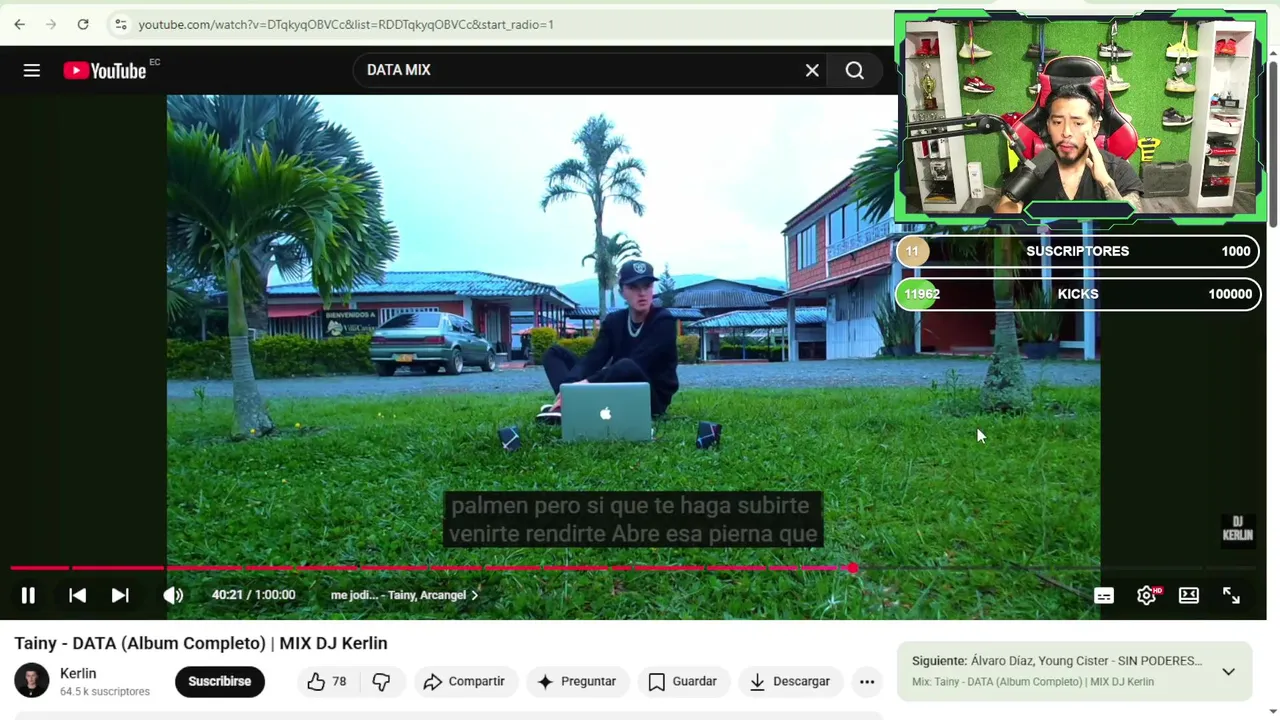Enter fullscreen mode
Viewport: 1280px width, 720px height.
(x=1231, y=595)
